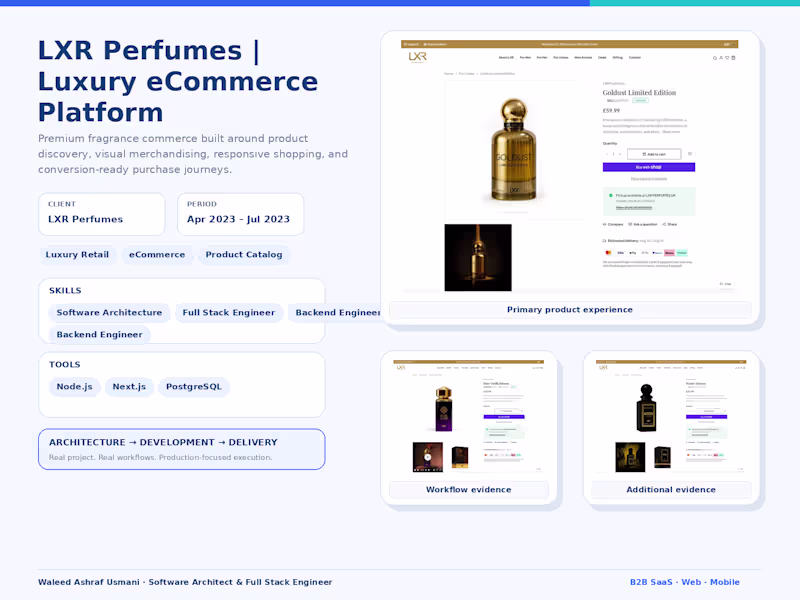Viewport: 800px width, 600px height.
Task: Click the Backend Engineer chip on second row
Action: pyautogui.click(x=99, y=335)
